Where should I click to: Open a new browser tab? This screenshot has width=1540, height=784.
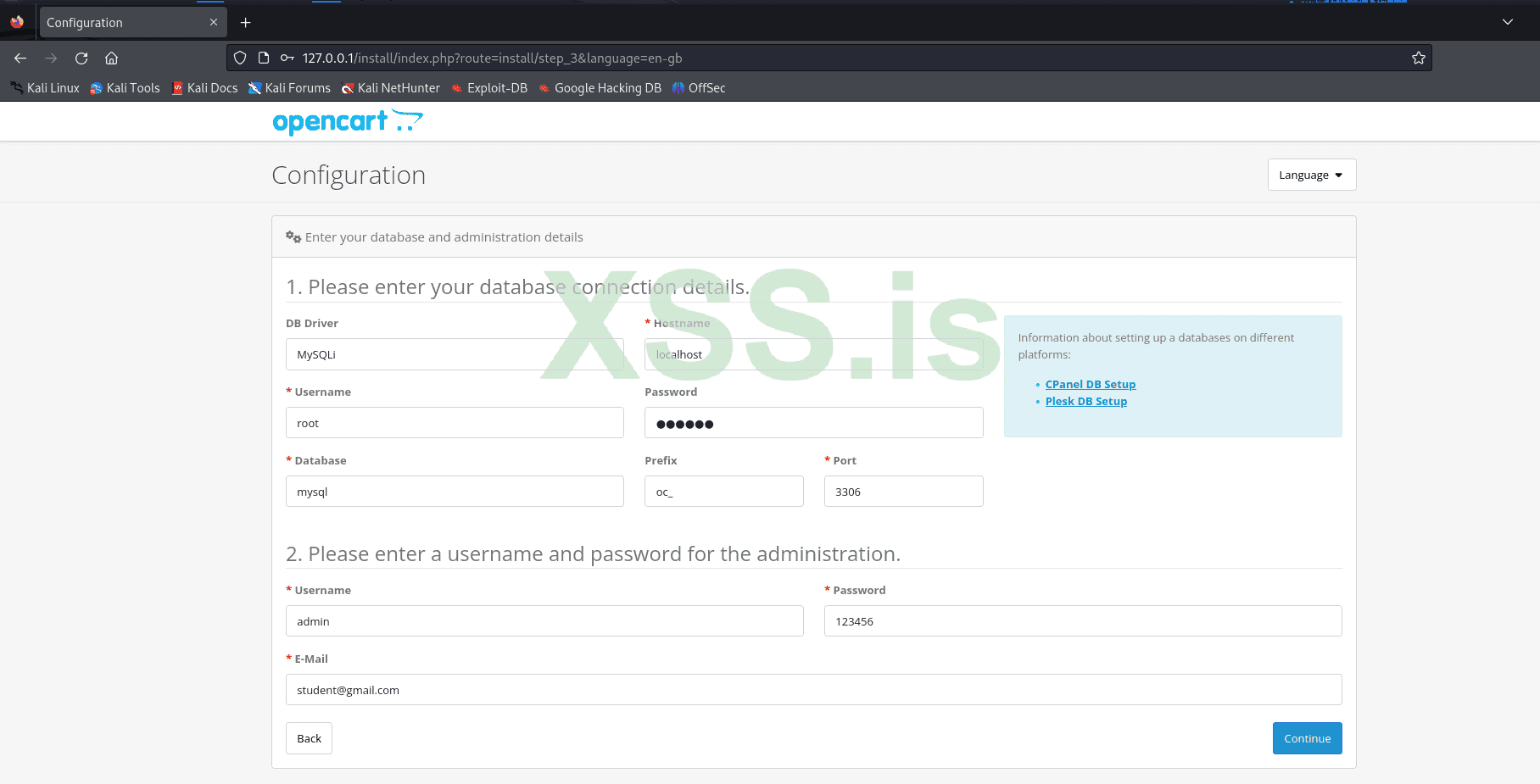click(x=246, y=22)
